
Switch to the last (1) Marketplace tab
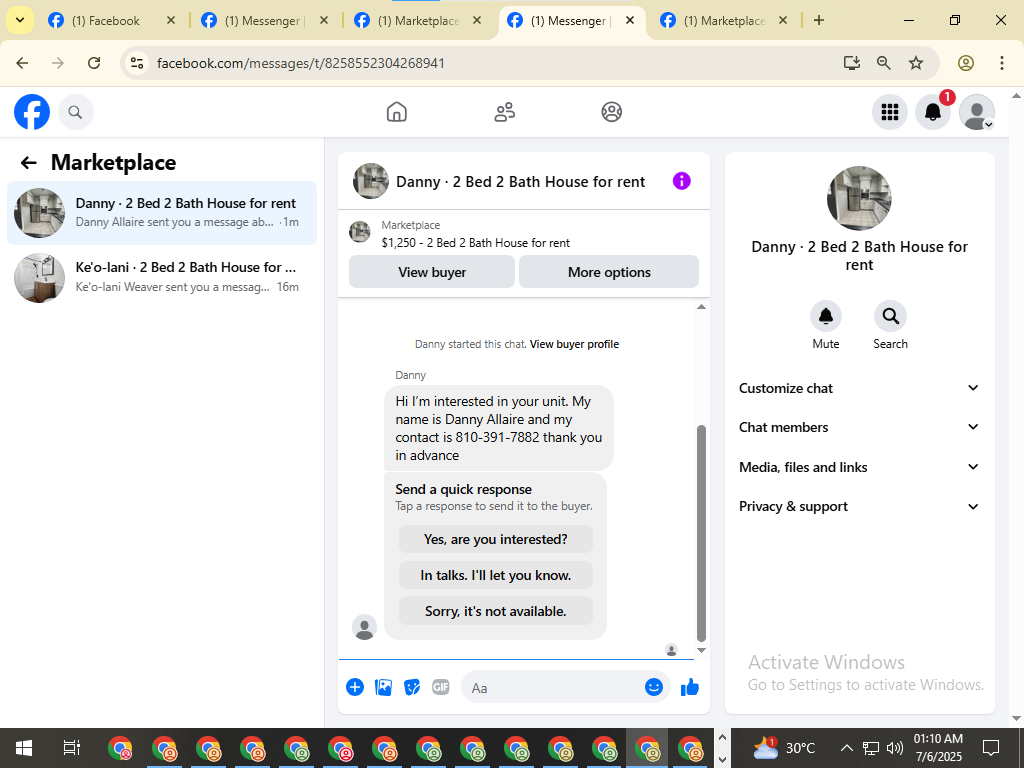click(x=724, y=21)
